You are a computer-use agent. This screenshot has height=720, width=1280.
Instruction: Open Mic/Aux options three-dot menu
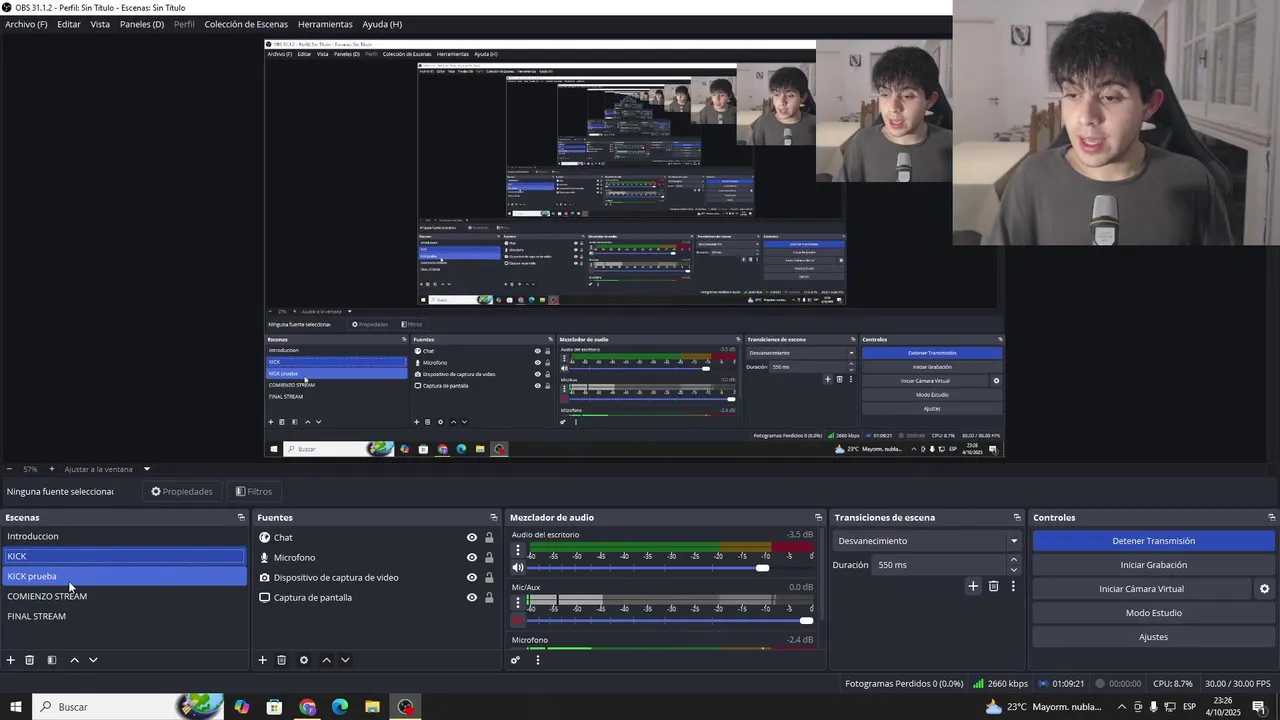(517, 602)
